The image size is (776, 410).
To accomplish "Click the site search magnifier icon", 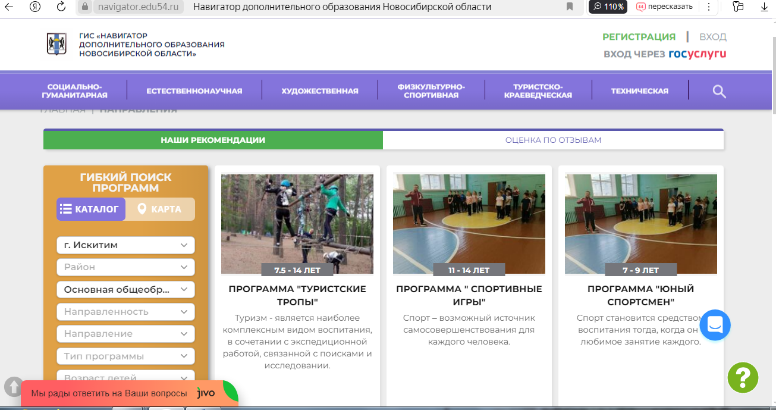I will [719, 91].
